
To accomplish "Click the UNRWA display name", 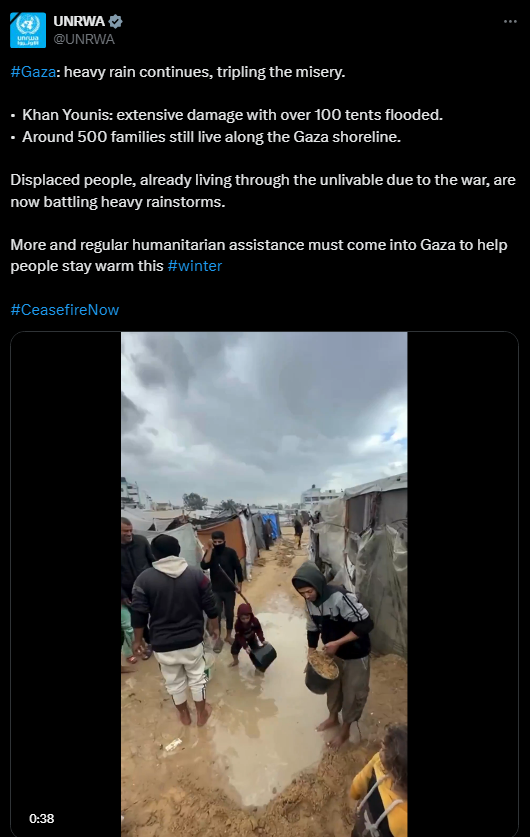I will 79,21.
